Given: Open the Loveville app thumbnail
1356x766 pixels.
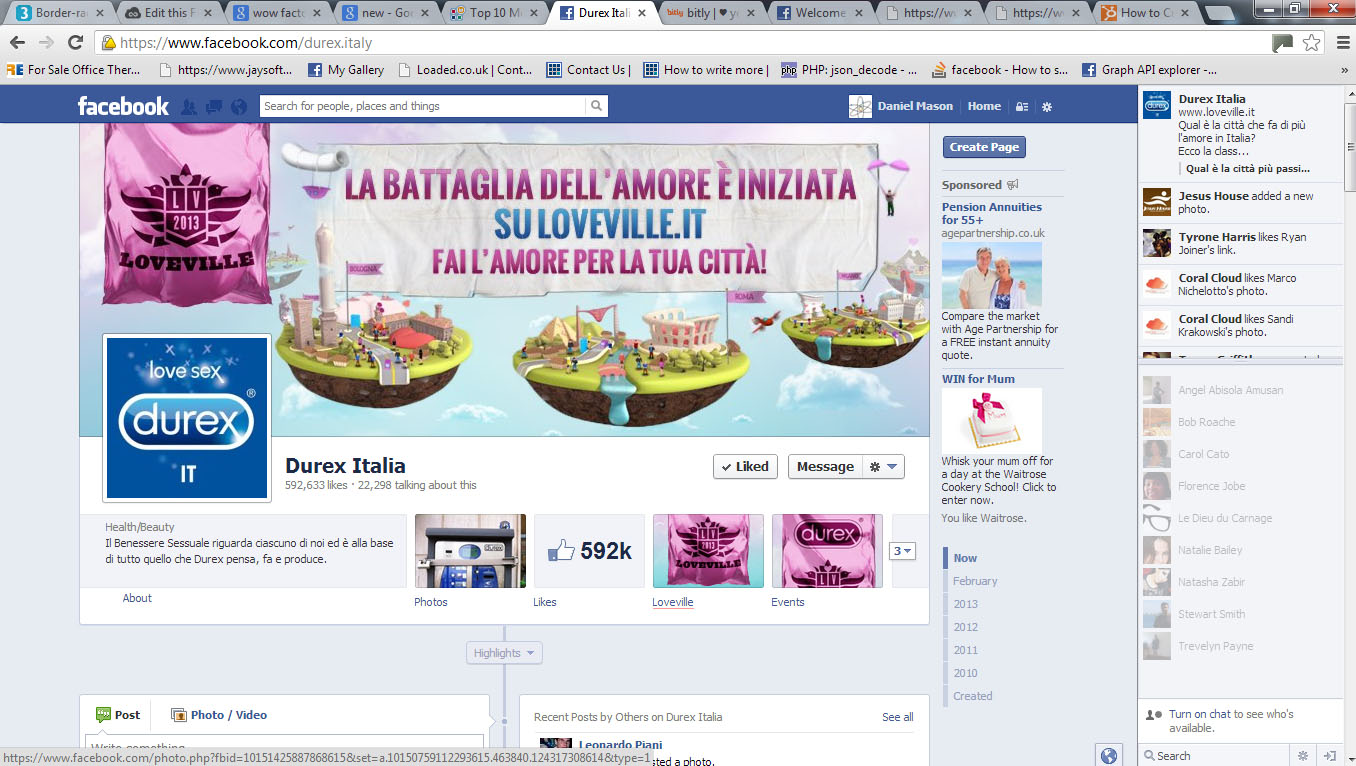Looking at the screenshot, I should point(708,551).
